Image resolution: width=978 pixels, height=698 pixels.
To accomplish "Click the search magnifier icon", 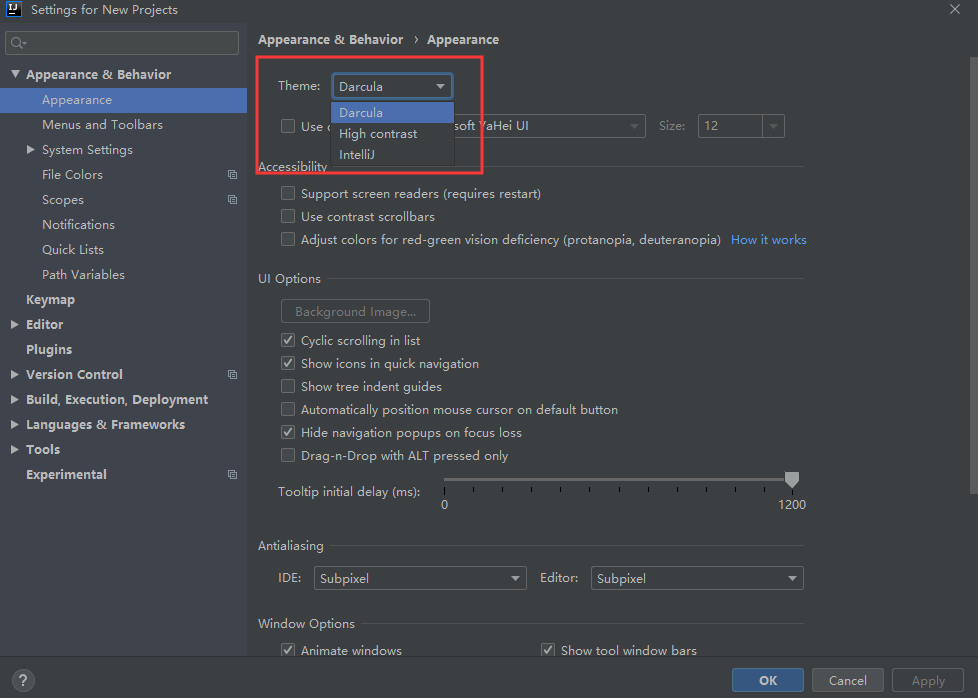I will point(17,43).
